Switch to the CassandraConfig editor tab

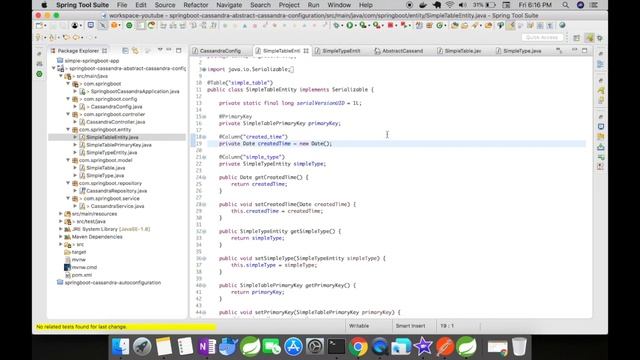(x=220, y=51)
